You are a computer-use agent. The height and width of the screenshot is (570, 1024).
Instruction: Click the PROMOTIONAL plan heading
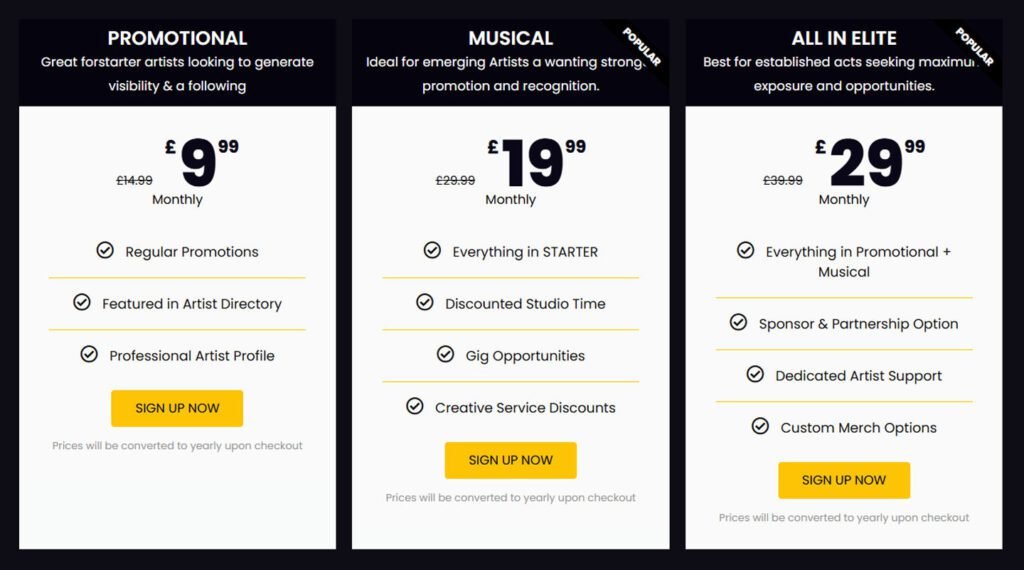(177, 39)
